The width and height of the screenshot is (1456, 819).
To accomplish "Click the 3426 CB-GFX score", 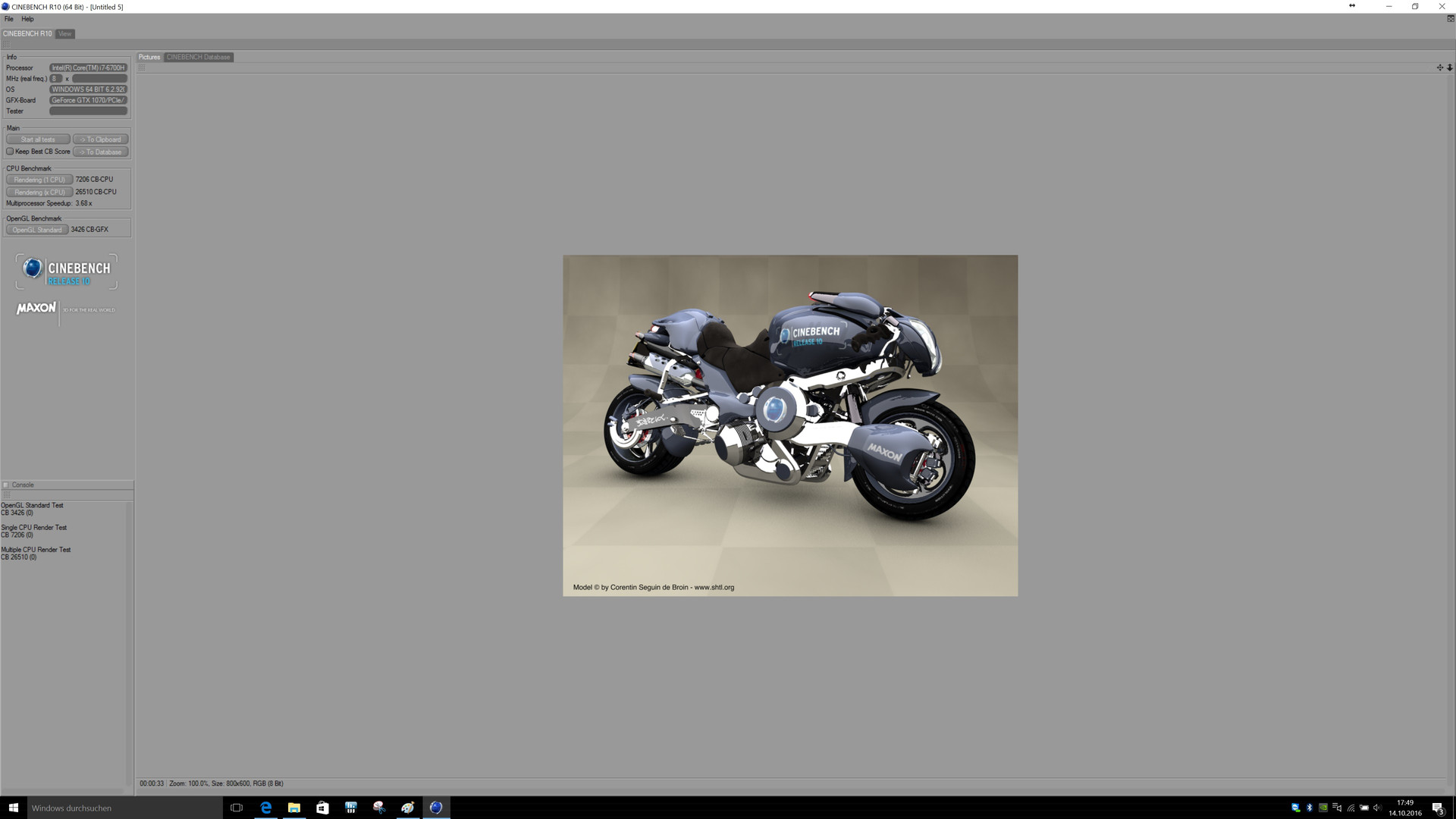I will [x=89, y=230].
